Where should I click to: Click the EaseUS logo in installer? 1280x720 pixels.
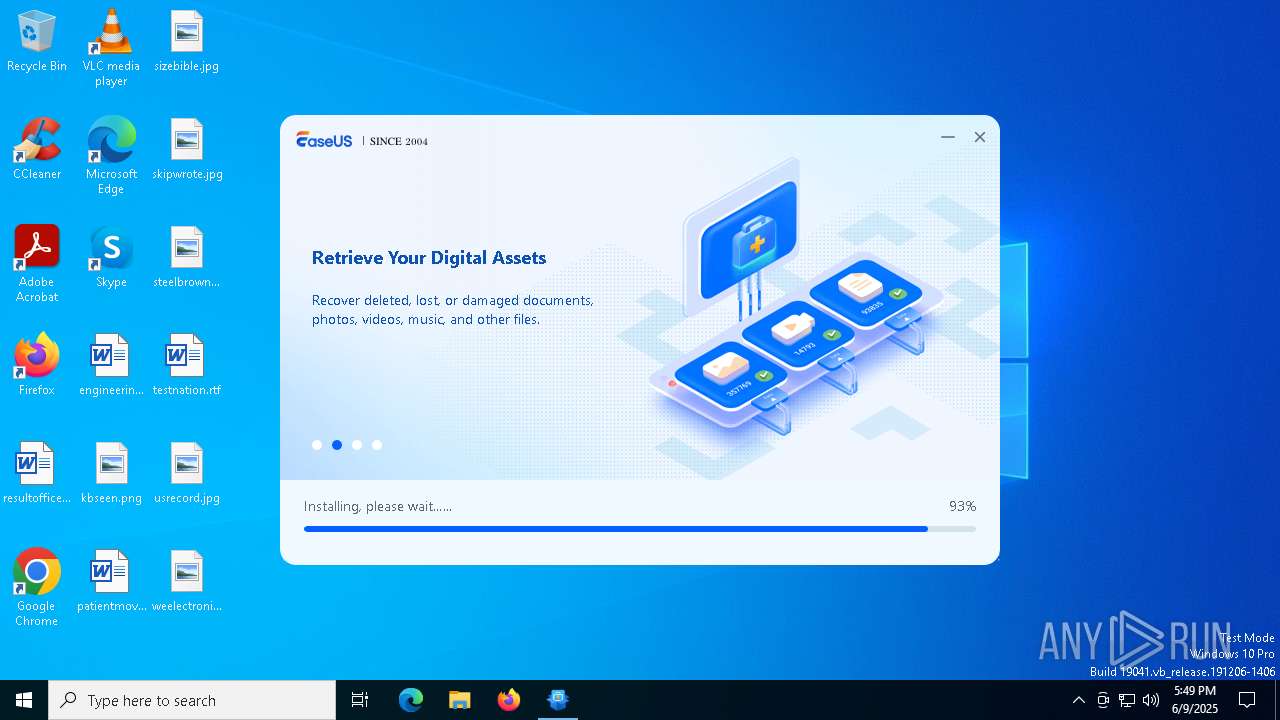pos(324,140)
